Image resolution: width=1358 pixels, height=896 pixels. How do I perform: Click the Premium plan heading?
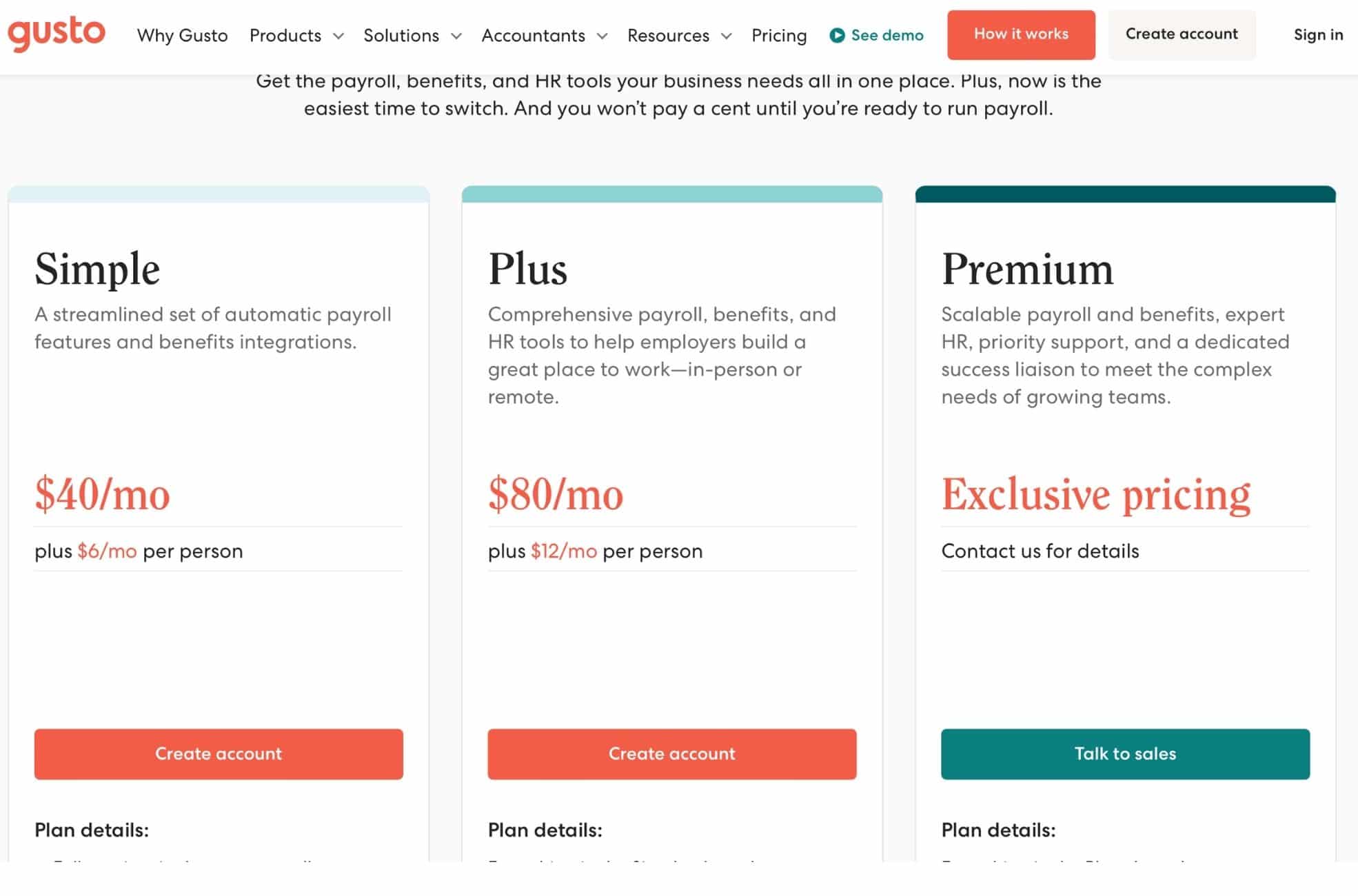(x=1028, y=269)
